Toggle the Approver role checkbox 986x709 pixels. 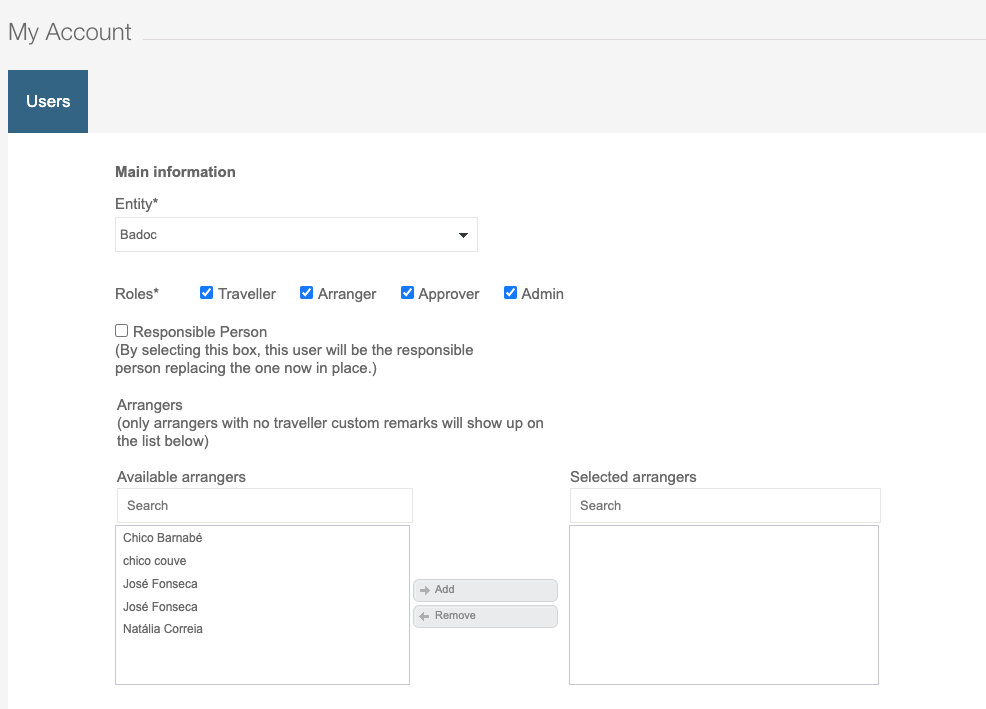click(x=408, y=293)
